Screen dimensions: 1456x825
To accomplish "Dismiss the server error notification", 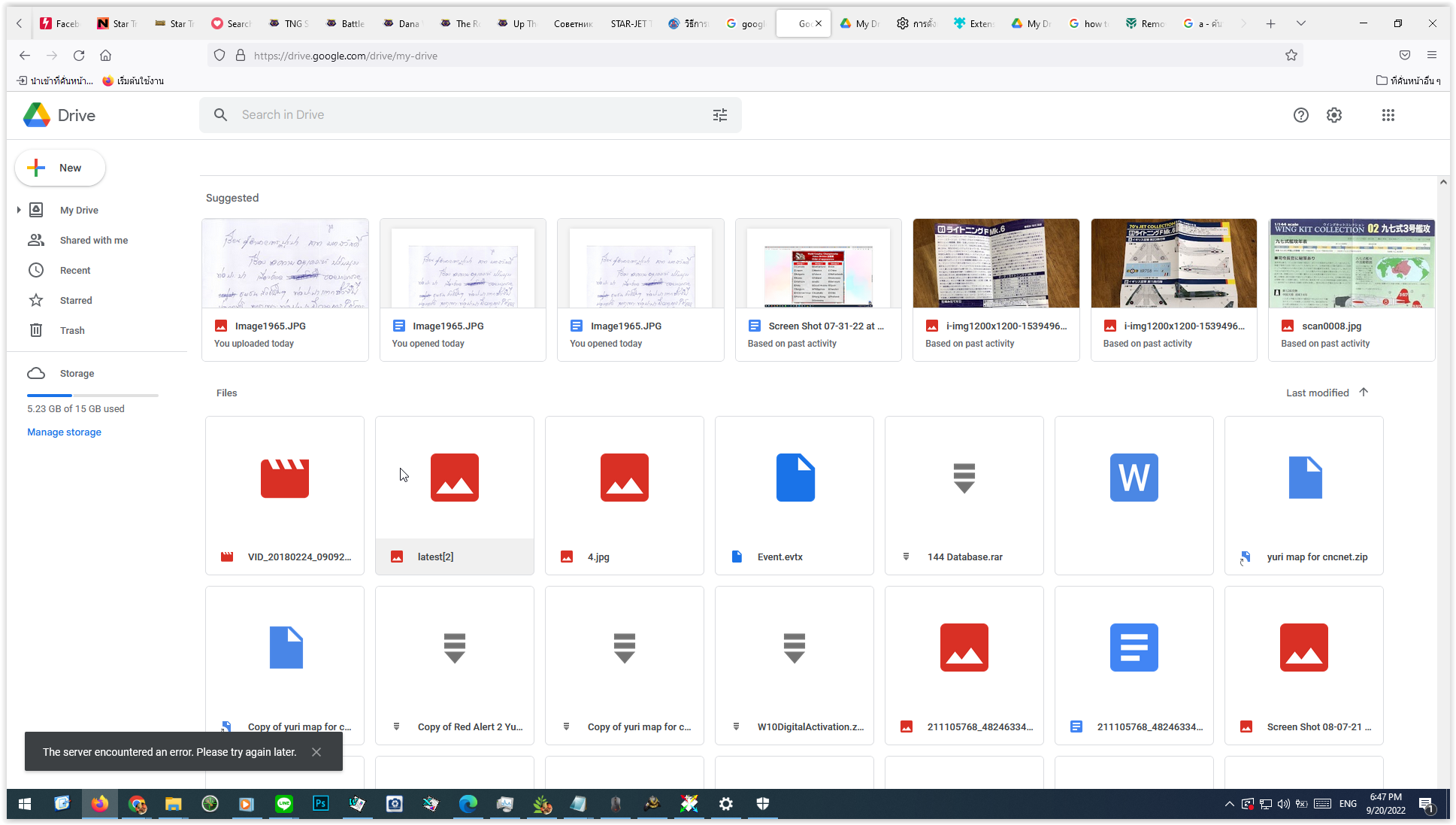I will click(x=316, y=752).
